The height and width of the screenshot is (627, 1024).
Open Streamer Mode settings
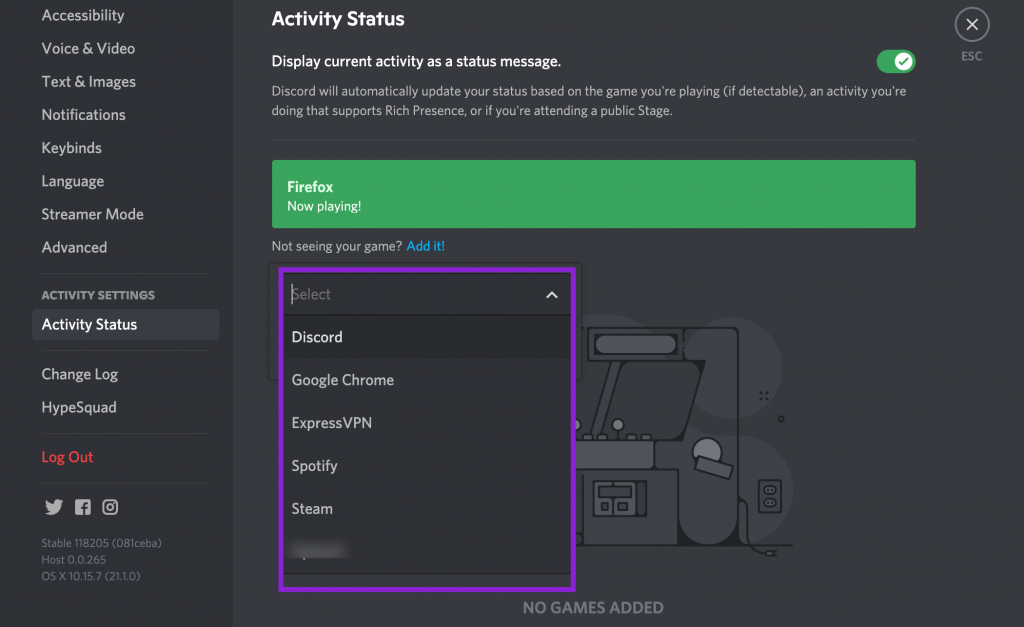pyautogui.click(x=92, y=214)
